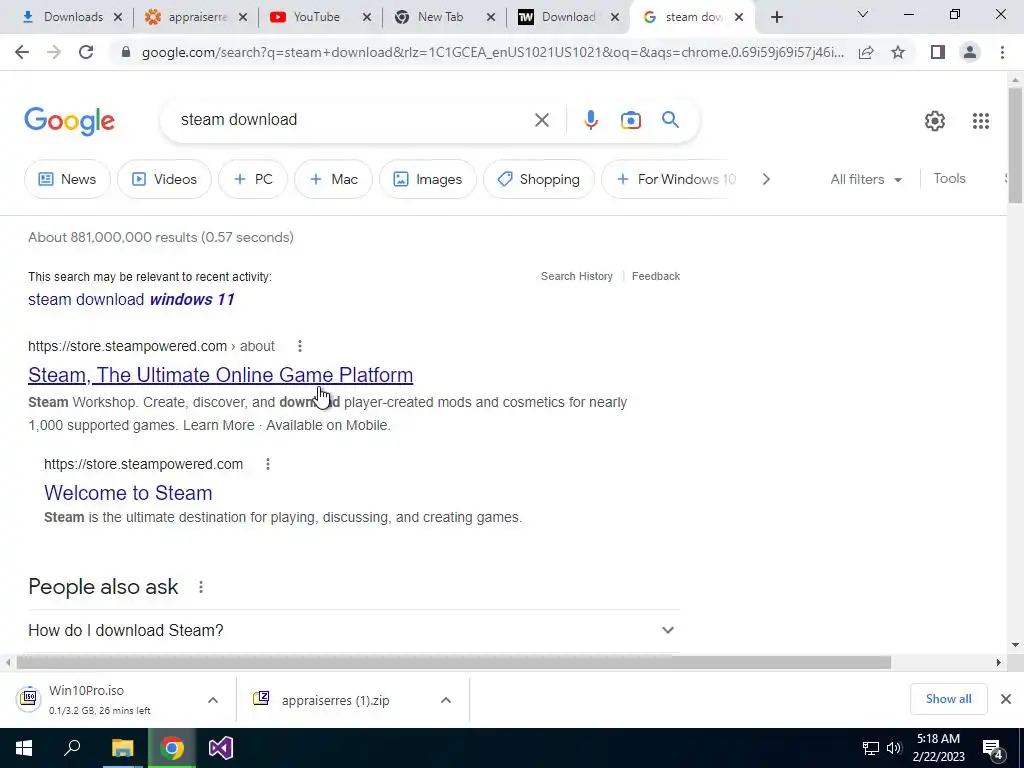Open Windows Start menu
Screen dimensions: 1024x768
24,748
